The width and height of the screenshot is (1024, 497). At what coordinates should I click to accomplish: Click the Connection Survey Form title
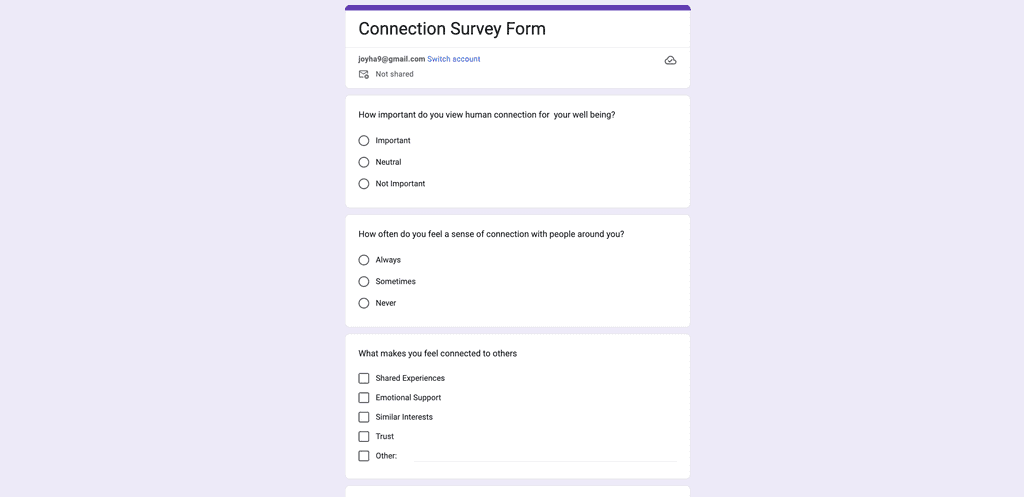pyautogui.click(x=452, y=29)
